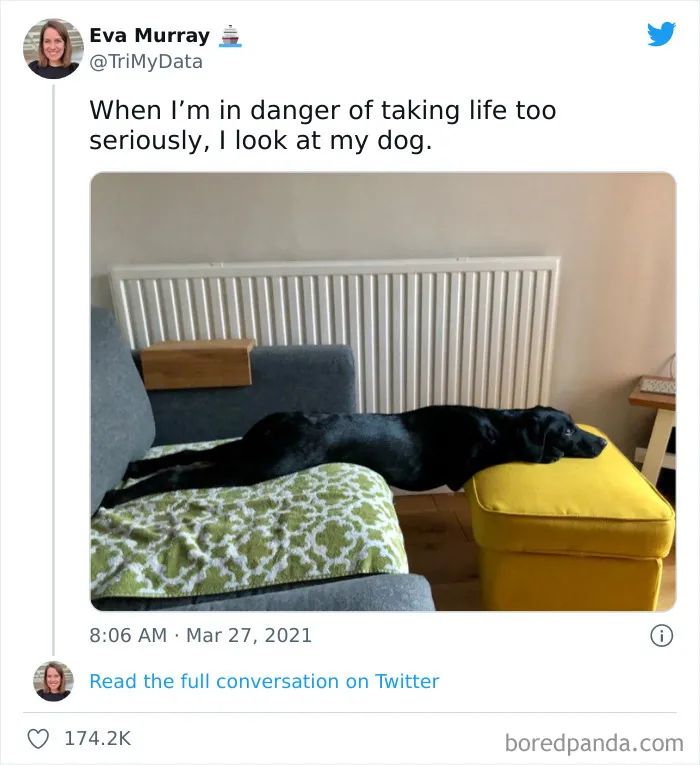Click the tweet text about the dog
The image size is (700, 765).
click(322, 125)
